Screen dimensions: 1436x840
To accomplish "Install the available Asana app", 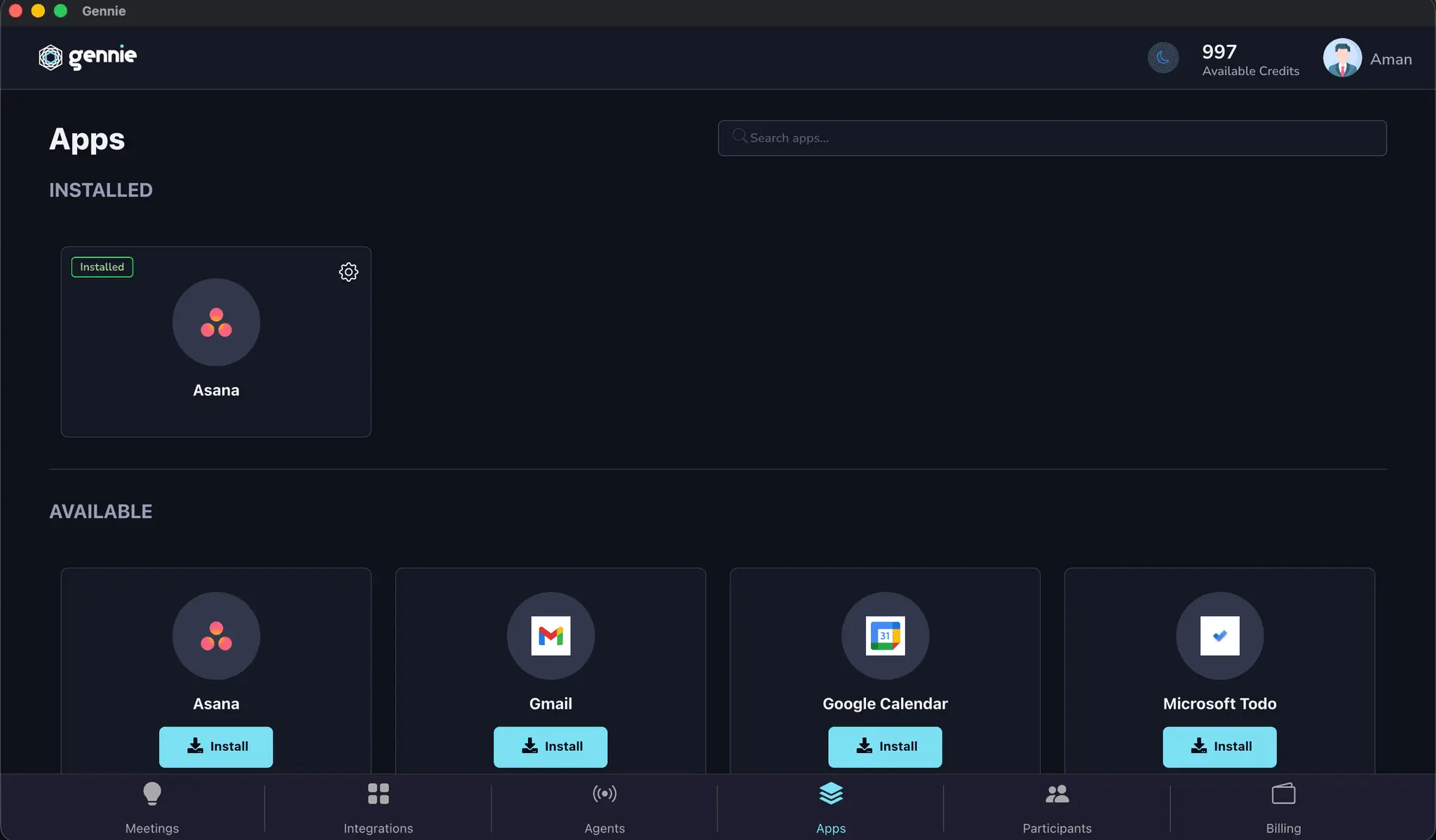I will tap(216, 747).
